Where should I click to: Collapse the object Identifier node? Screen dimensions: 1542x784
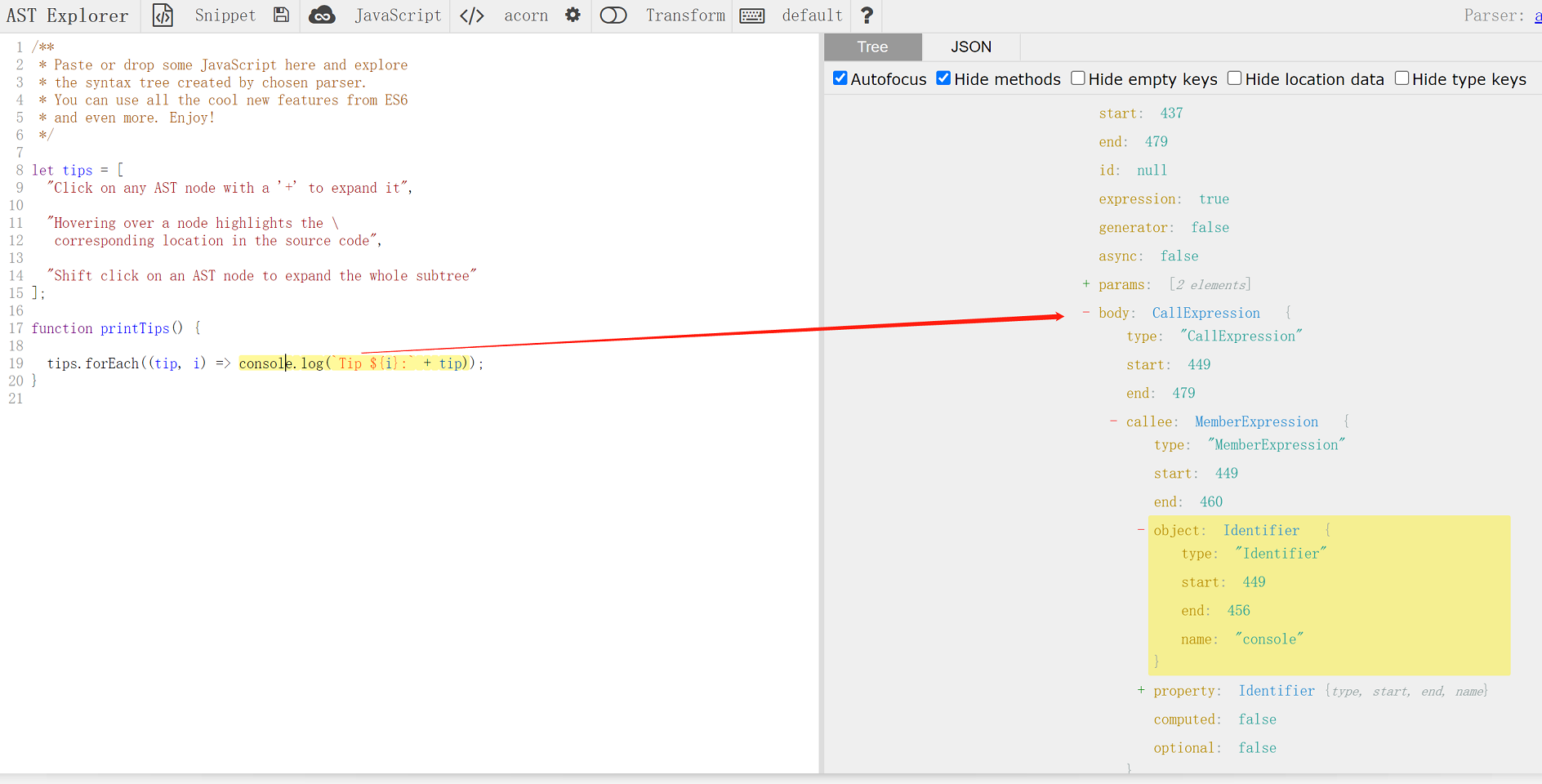point(1141,530)
